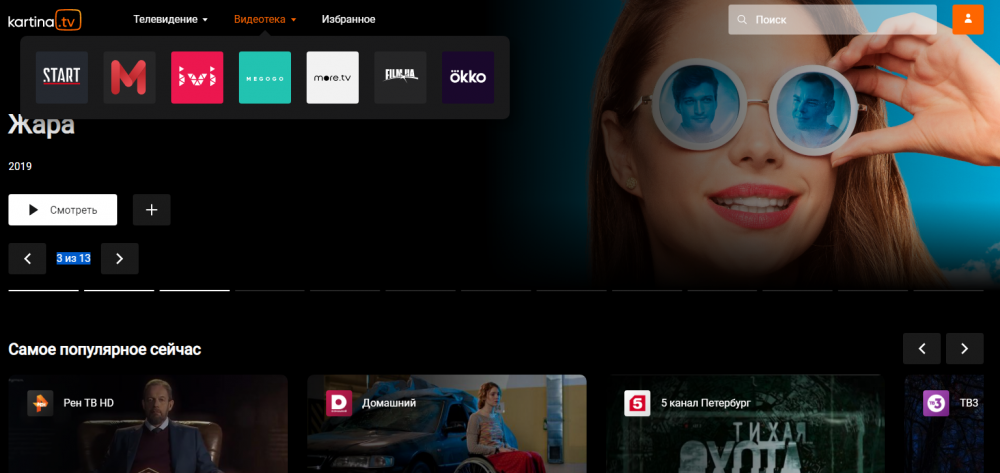1000x473 pixels.
Task: Open the Рен ТВ HD channel thumbnail
Action: point(147,424)
